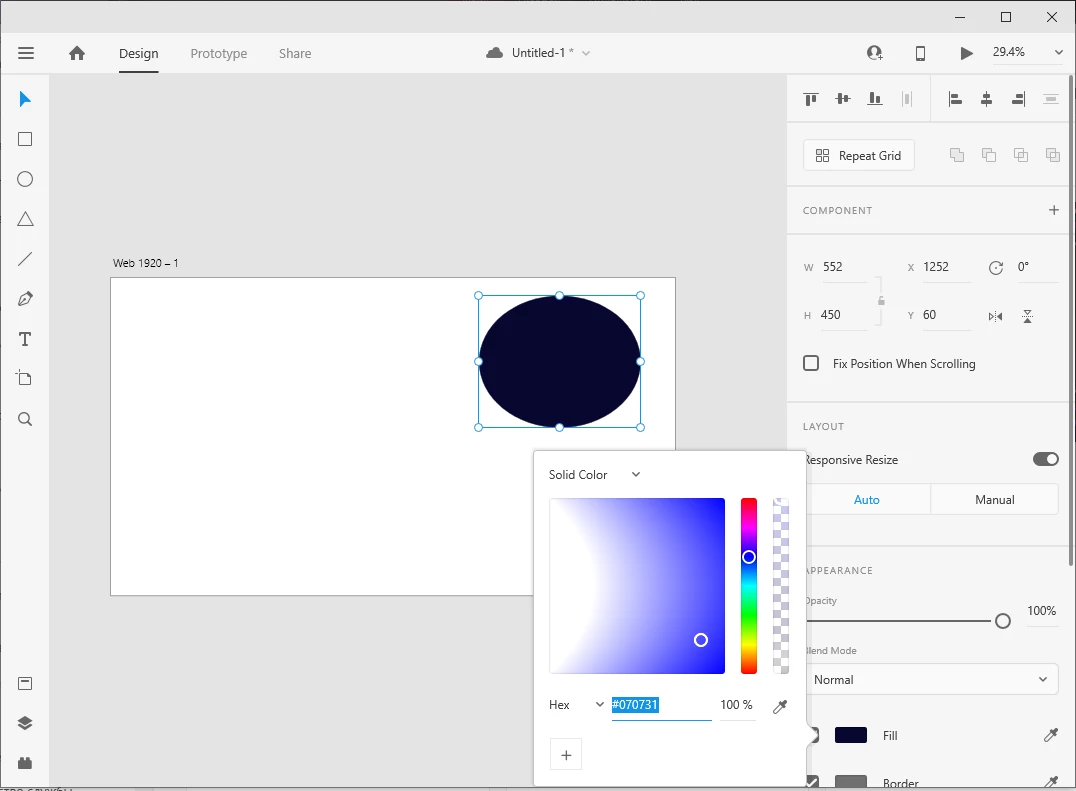Open the hamburger main menu
This screenshot has height=791, width=1076.
(26, 53)
